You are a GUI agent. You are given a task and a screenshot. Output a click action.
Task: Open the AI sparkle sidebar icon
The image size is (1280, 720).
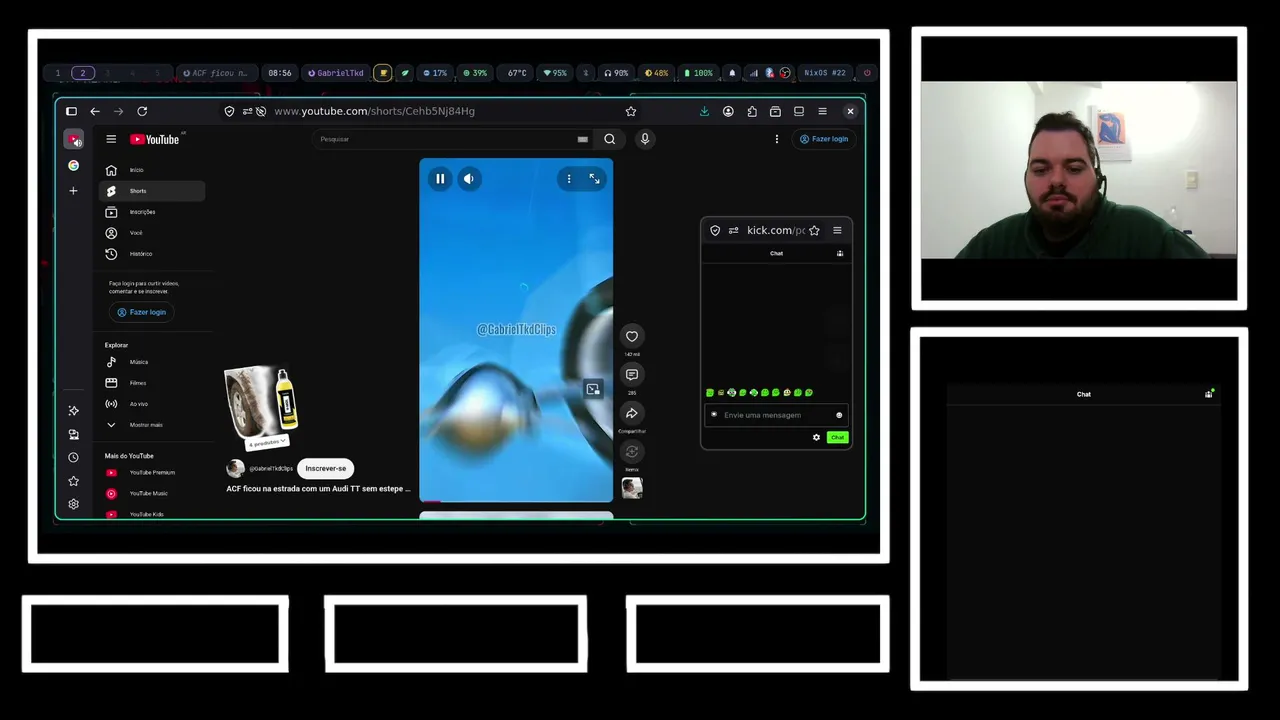pyautogui.click(x=73, y=411)
